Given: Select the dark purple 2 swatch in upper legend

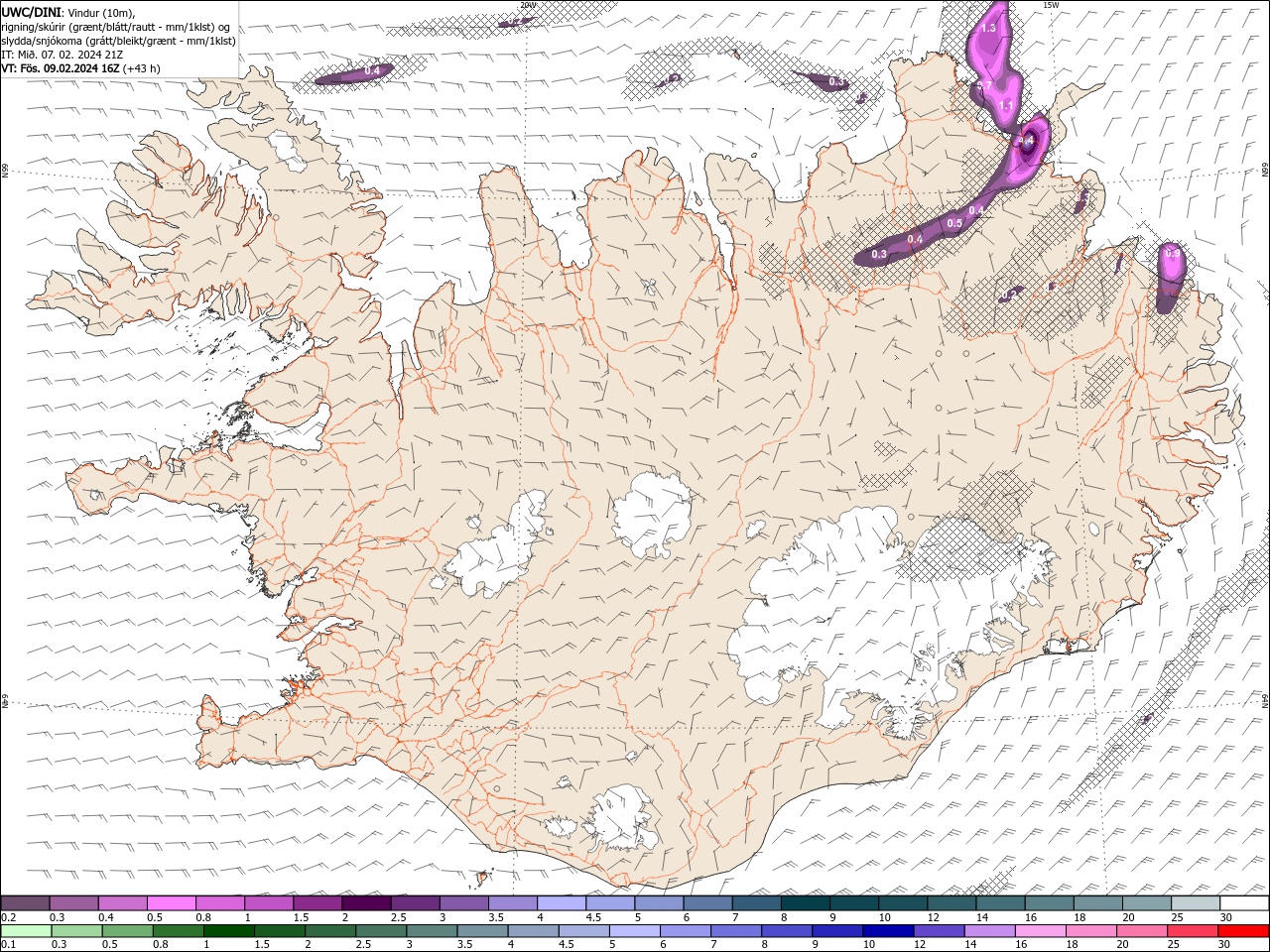Looking at the screenshot, I should [366, 903].
